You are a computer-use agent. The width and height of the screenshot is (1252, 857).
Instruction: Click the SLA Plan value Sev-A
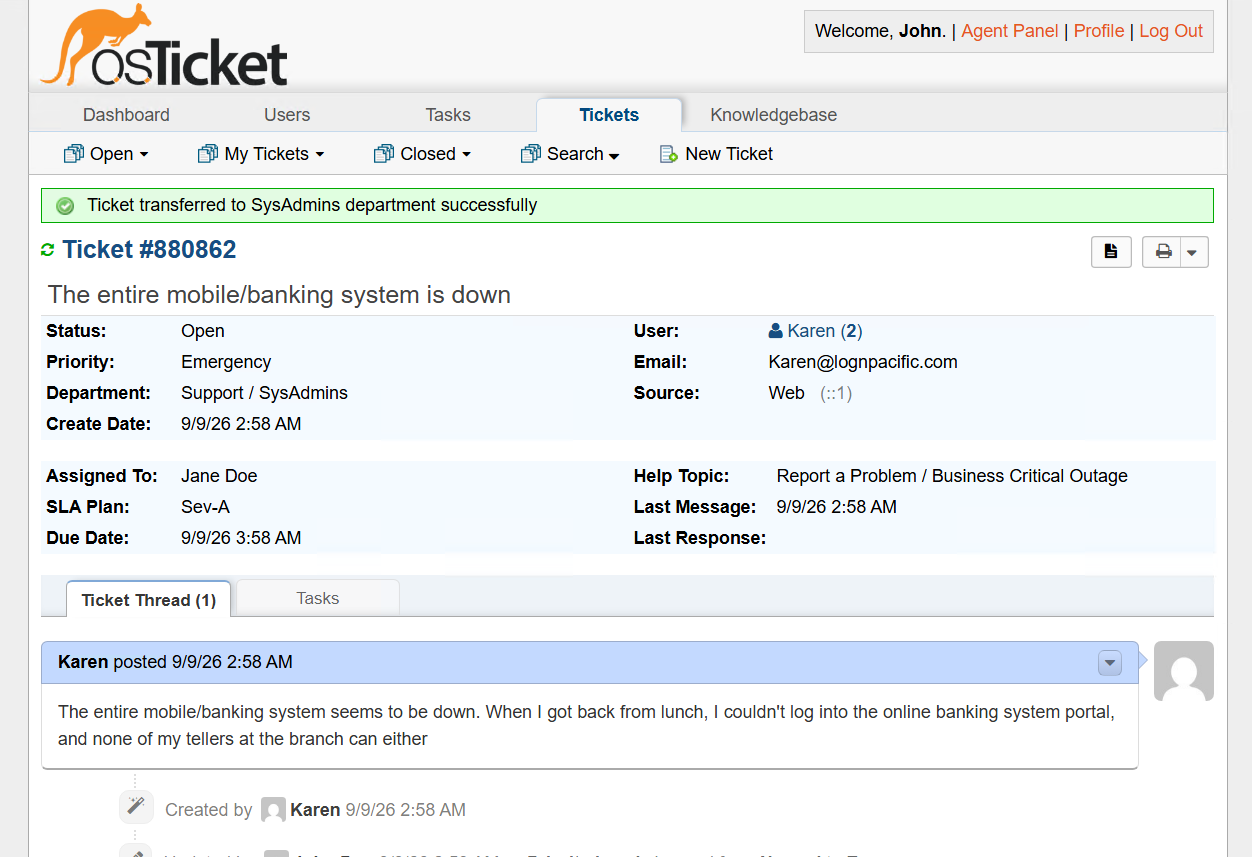[205, 507]
